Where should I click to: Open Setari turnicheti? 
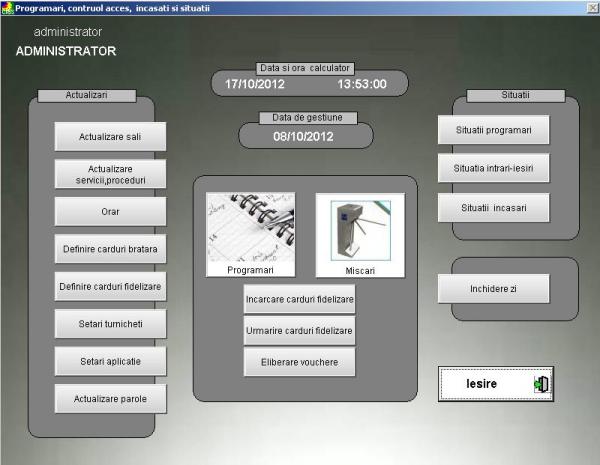point(110,324)
